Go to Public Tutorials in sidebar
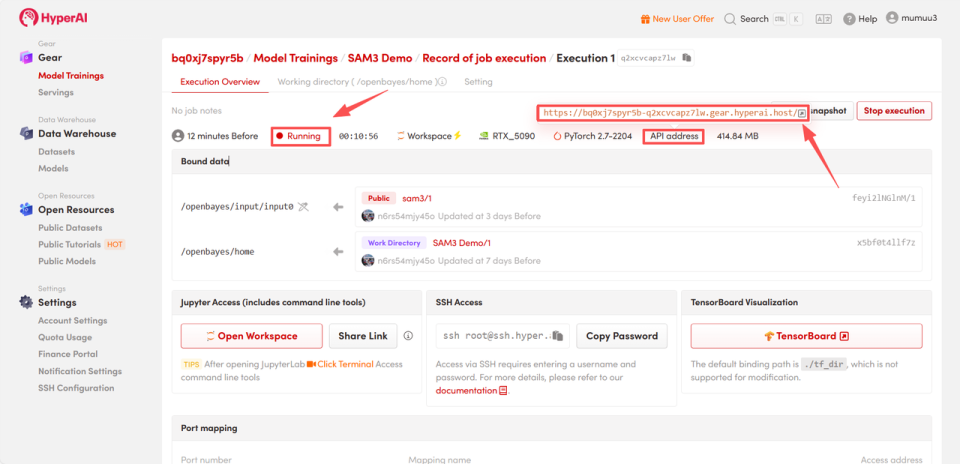This screenshot has height=464, width=960. coord(69,244)
